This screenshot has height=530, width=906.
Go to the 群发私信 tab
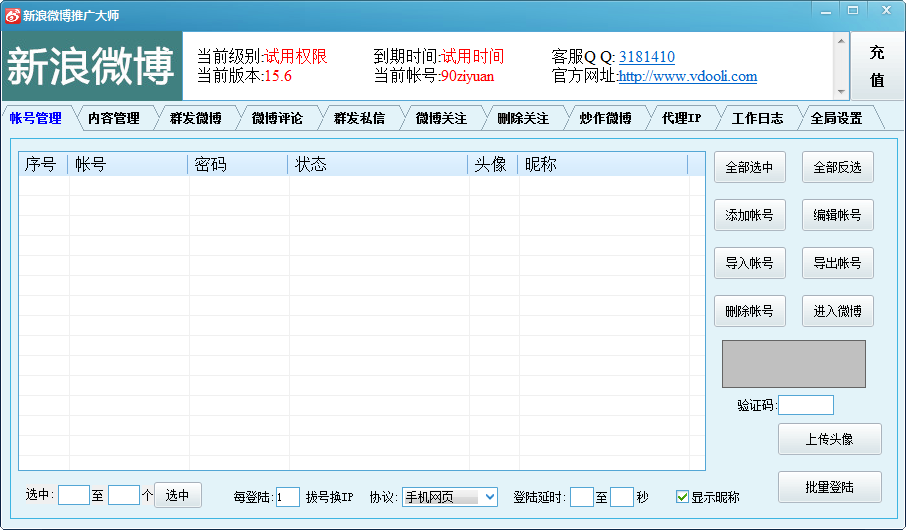359,118
